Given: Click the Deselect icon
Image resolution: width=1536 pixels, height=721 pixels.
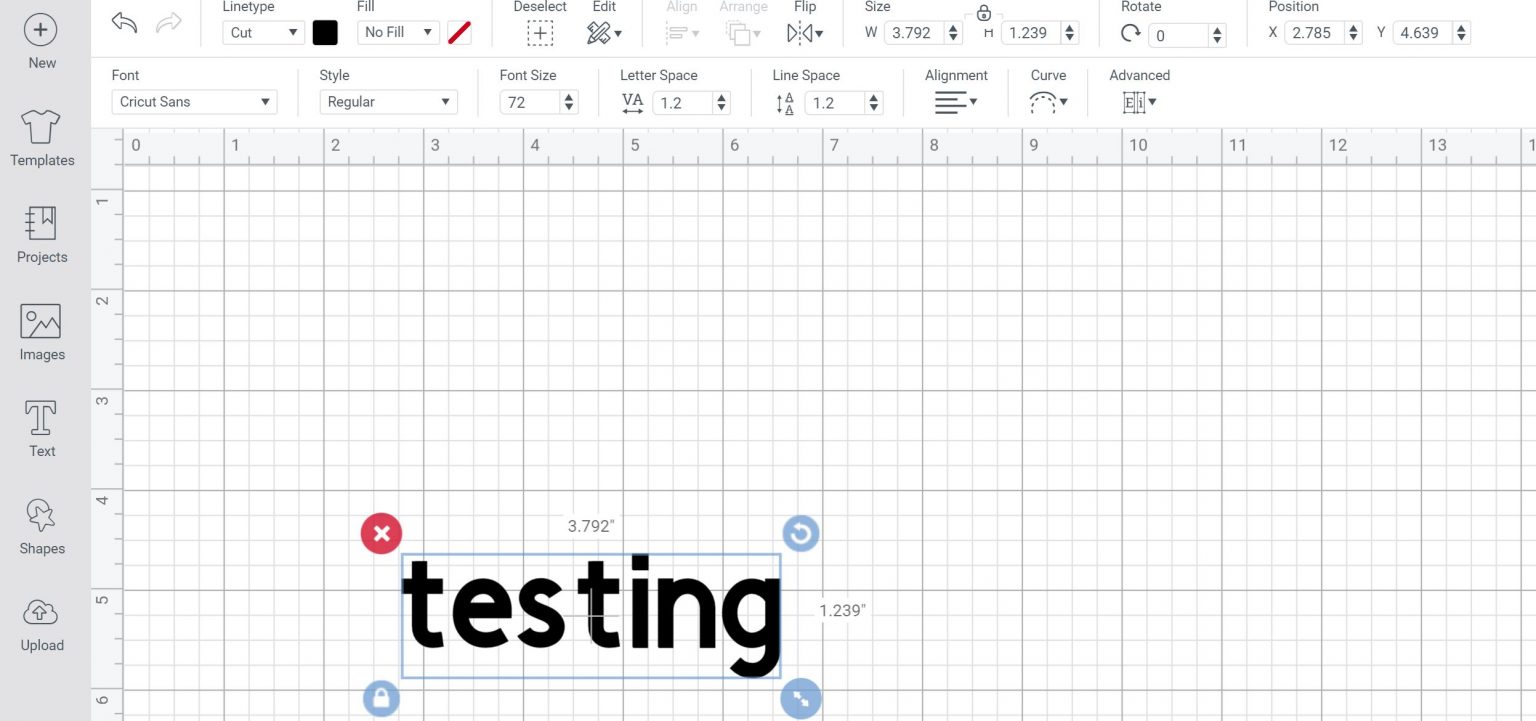Looking at the screenshot, I should coord(540,33).
